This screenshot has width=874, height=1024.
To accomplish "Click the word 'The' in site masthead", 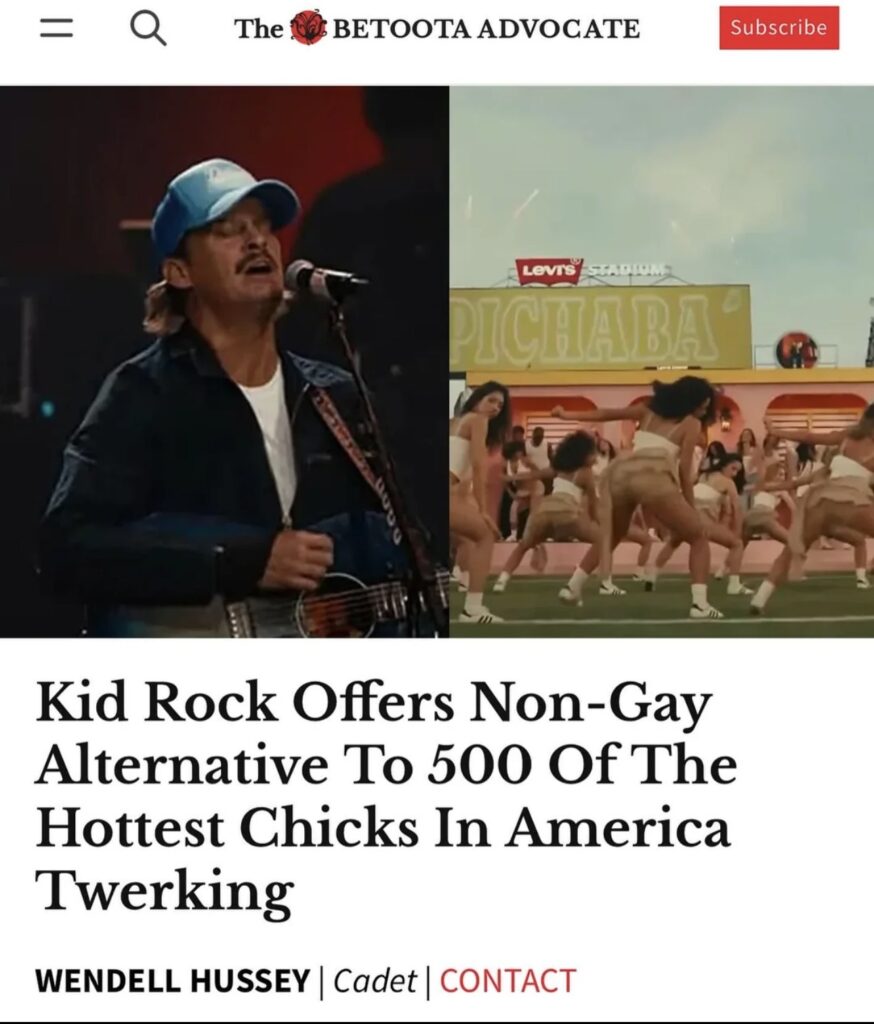I will coord(259,29).
